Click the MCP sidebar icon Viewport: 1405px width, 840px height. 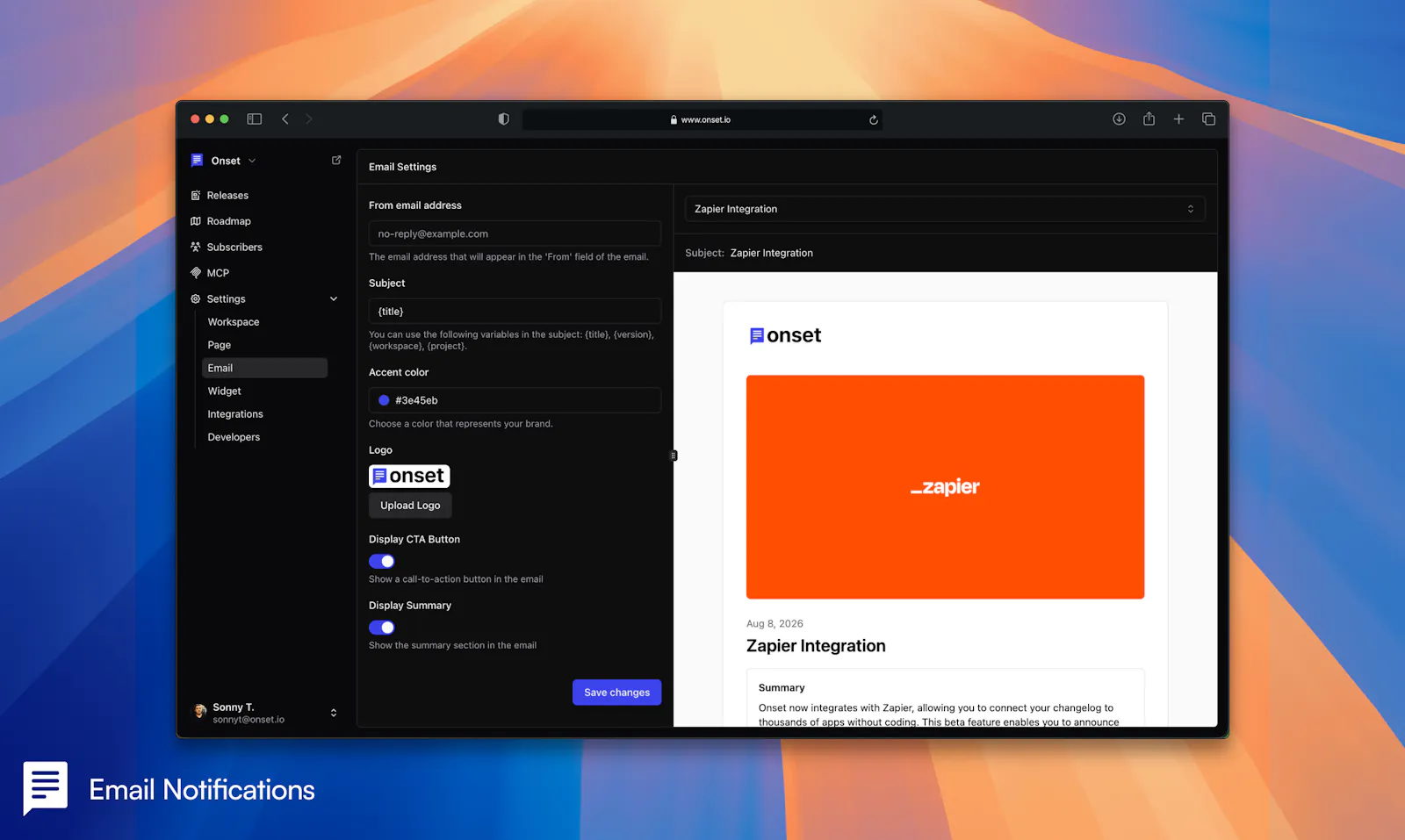196,273
